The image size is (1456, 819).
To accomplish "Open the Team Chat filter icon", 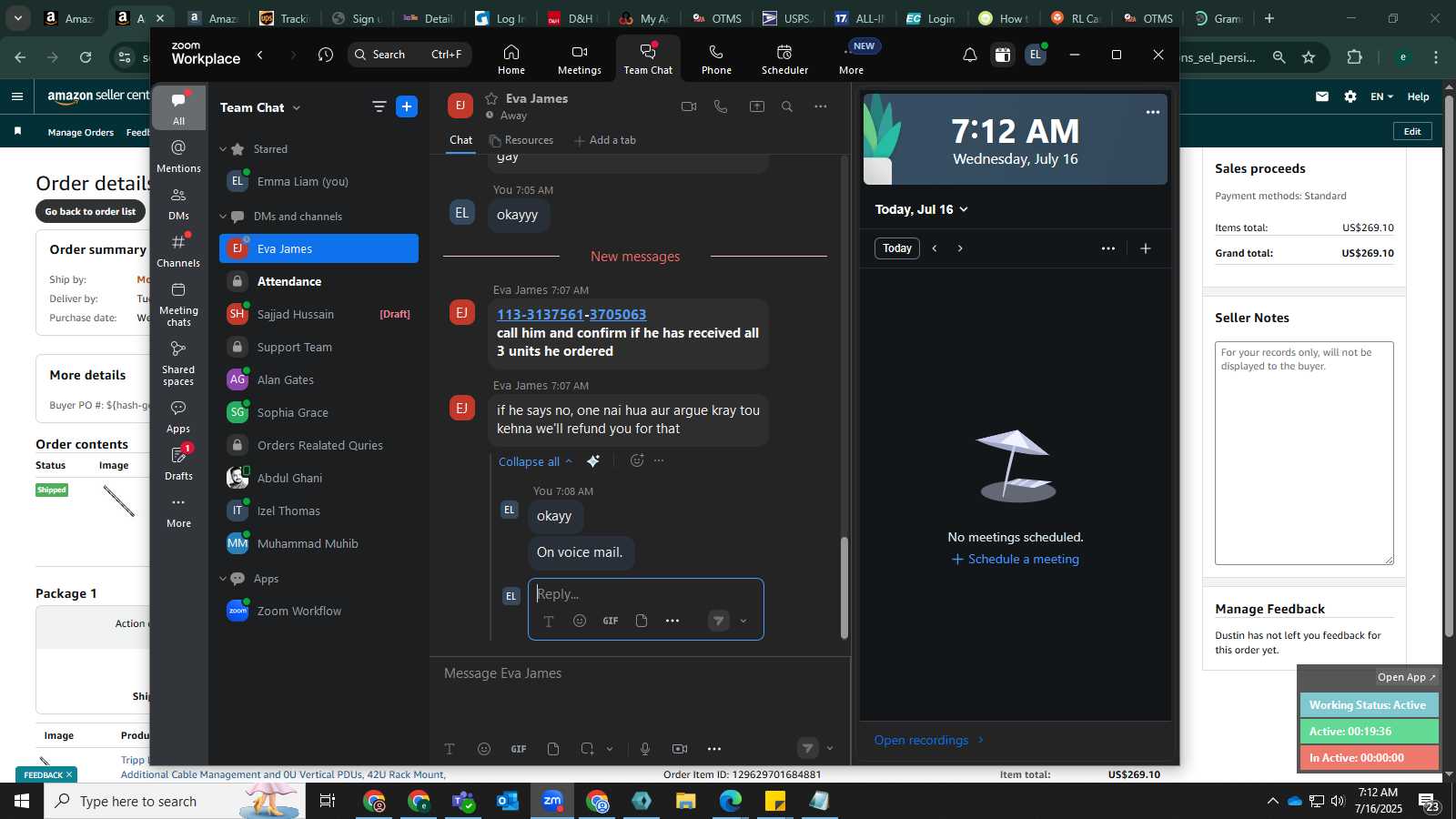I will pyautogui.click(x=379, y=107).
